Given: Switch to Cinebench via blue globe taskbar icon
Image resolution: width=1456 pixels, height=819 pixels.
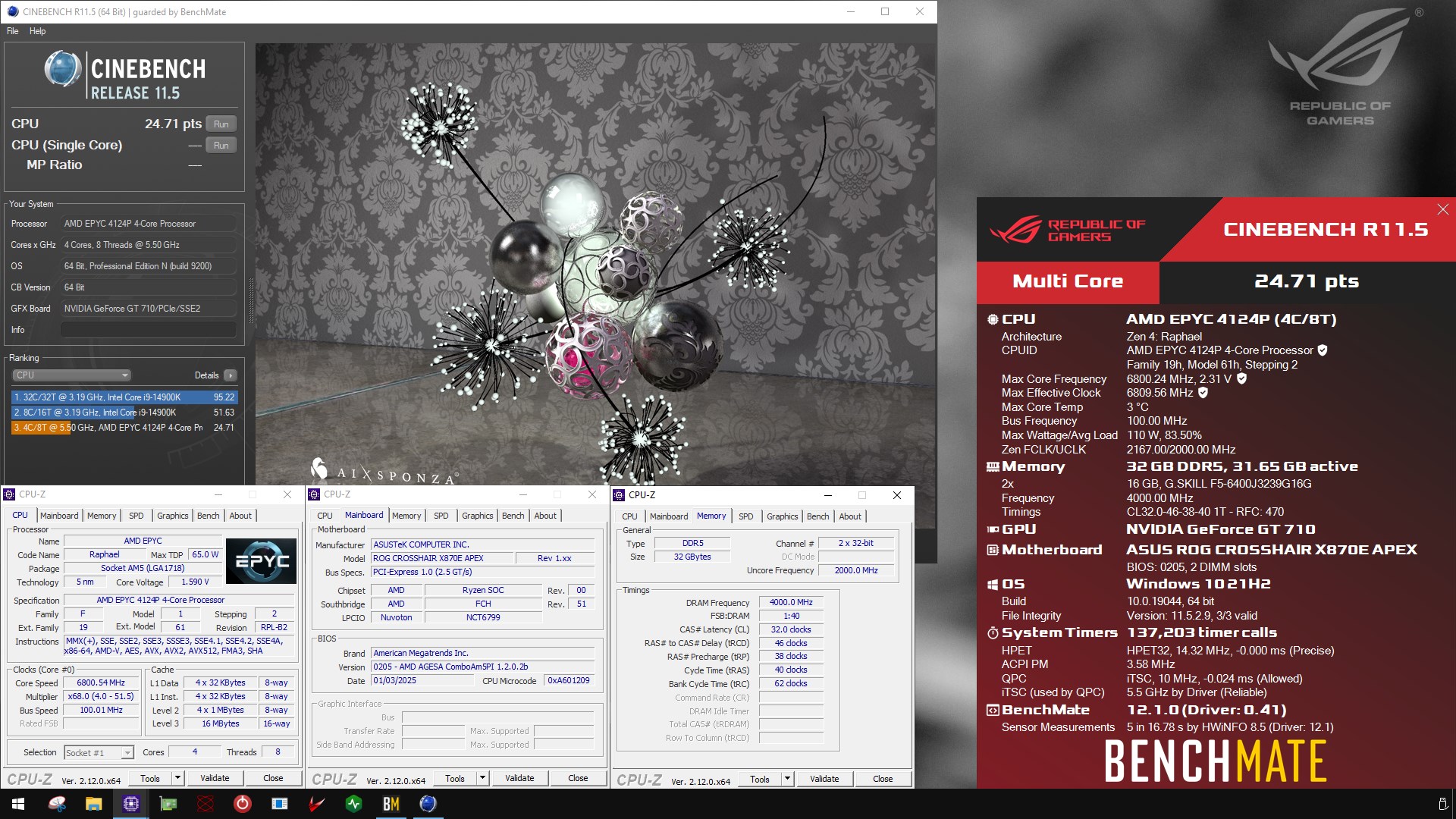Looking at the screenshot, I should (x=428, y=804).
